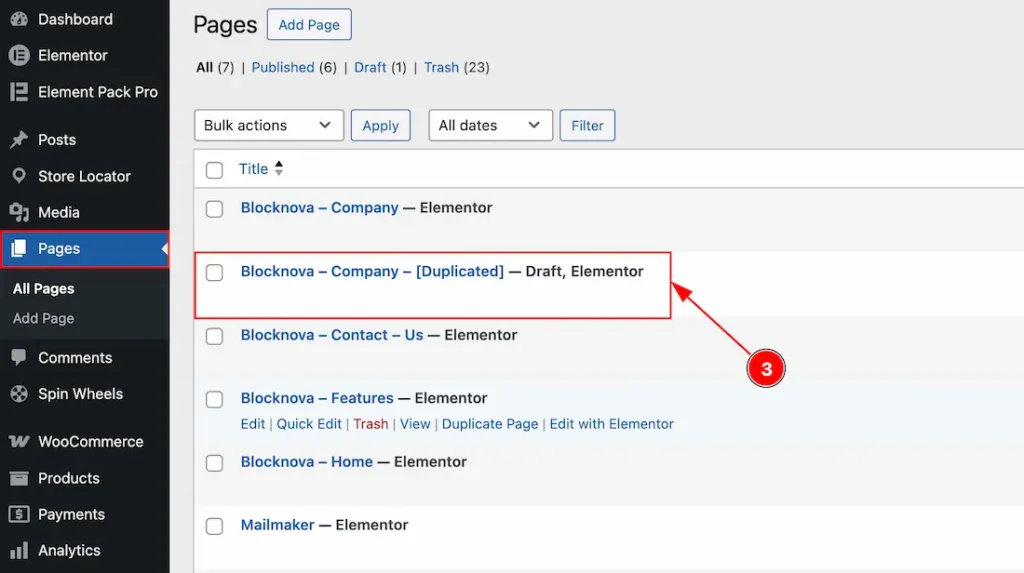1024x573 pixels.
Task: Toggle the select-all checkbox beside Title
Action: (214, 170)
